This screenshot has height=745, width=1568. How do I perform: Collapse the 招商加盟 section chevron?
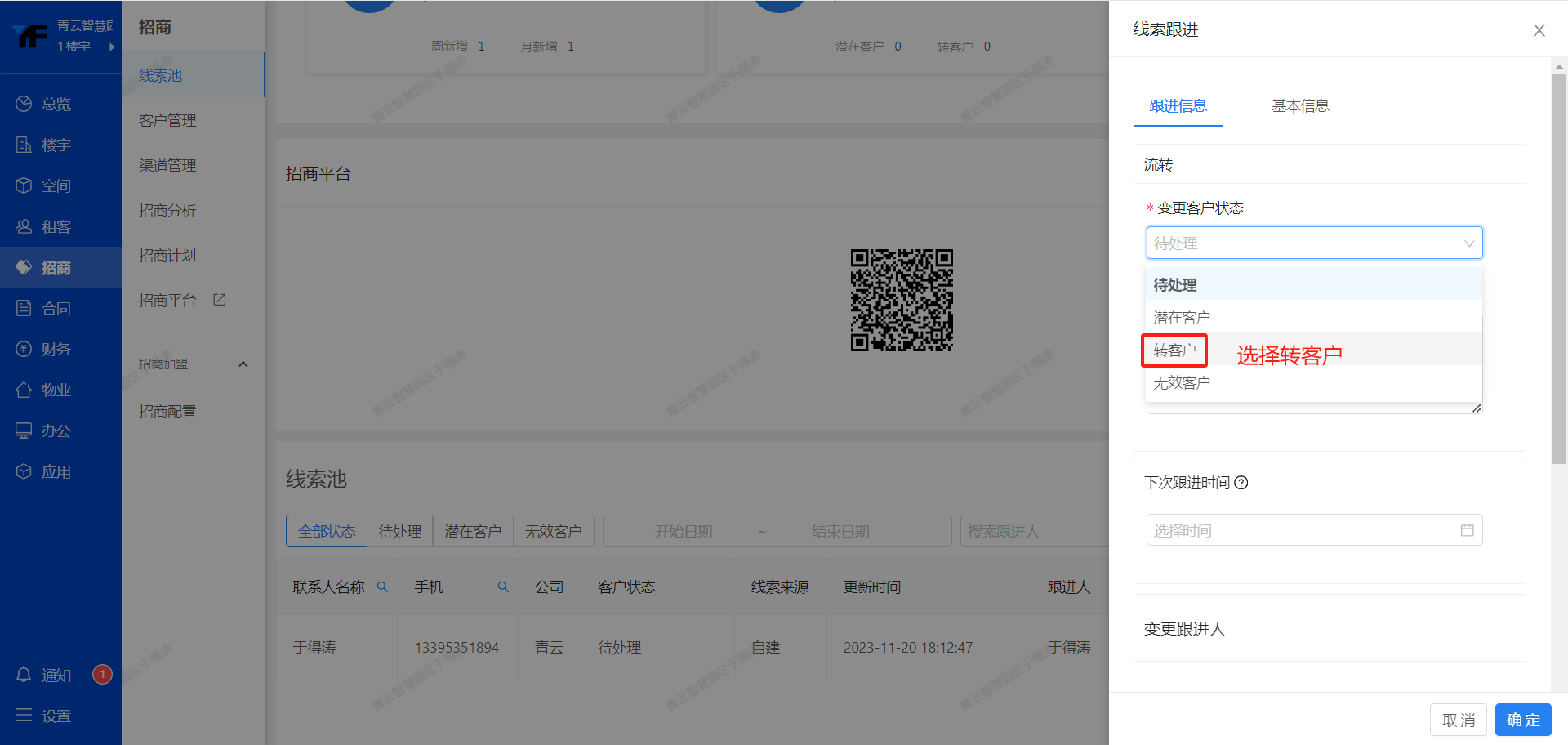point(243,364)
